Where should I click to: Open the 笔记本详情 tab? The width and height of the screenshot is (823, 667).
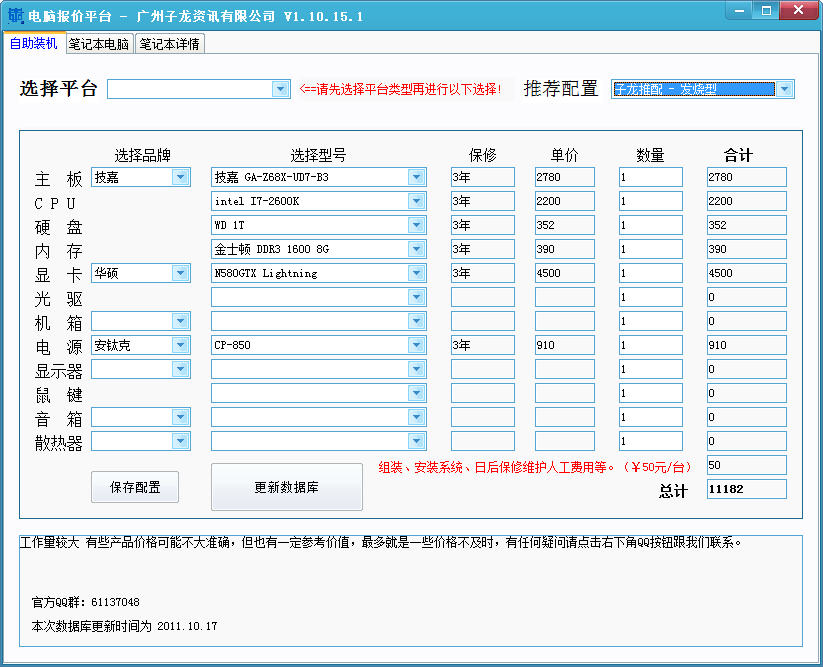(x=169, y=44)
